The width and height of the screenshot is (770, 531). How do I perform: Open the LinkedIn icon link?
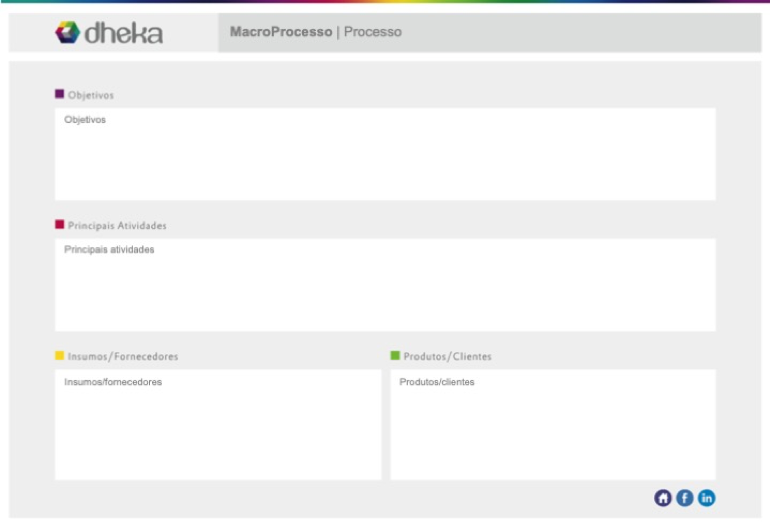(x=707, y=498)
